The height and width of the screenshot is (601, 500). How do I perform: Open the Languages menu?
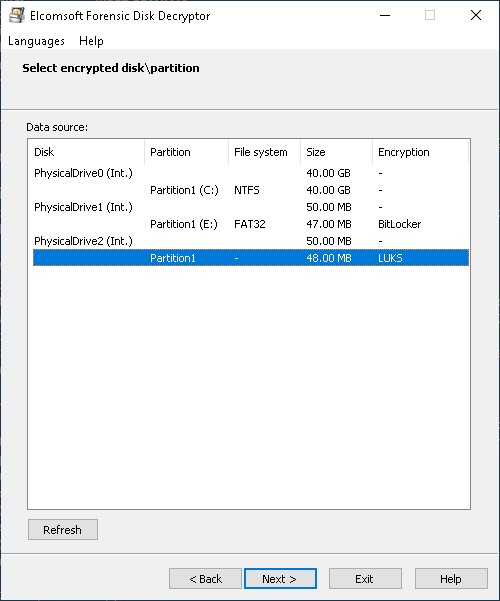36,41
